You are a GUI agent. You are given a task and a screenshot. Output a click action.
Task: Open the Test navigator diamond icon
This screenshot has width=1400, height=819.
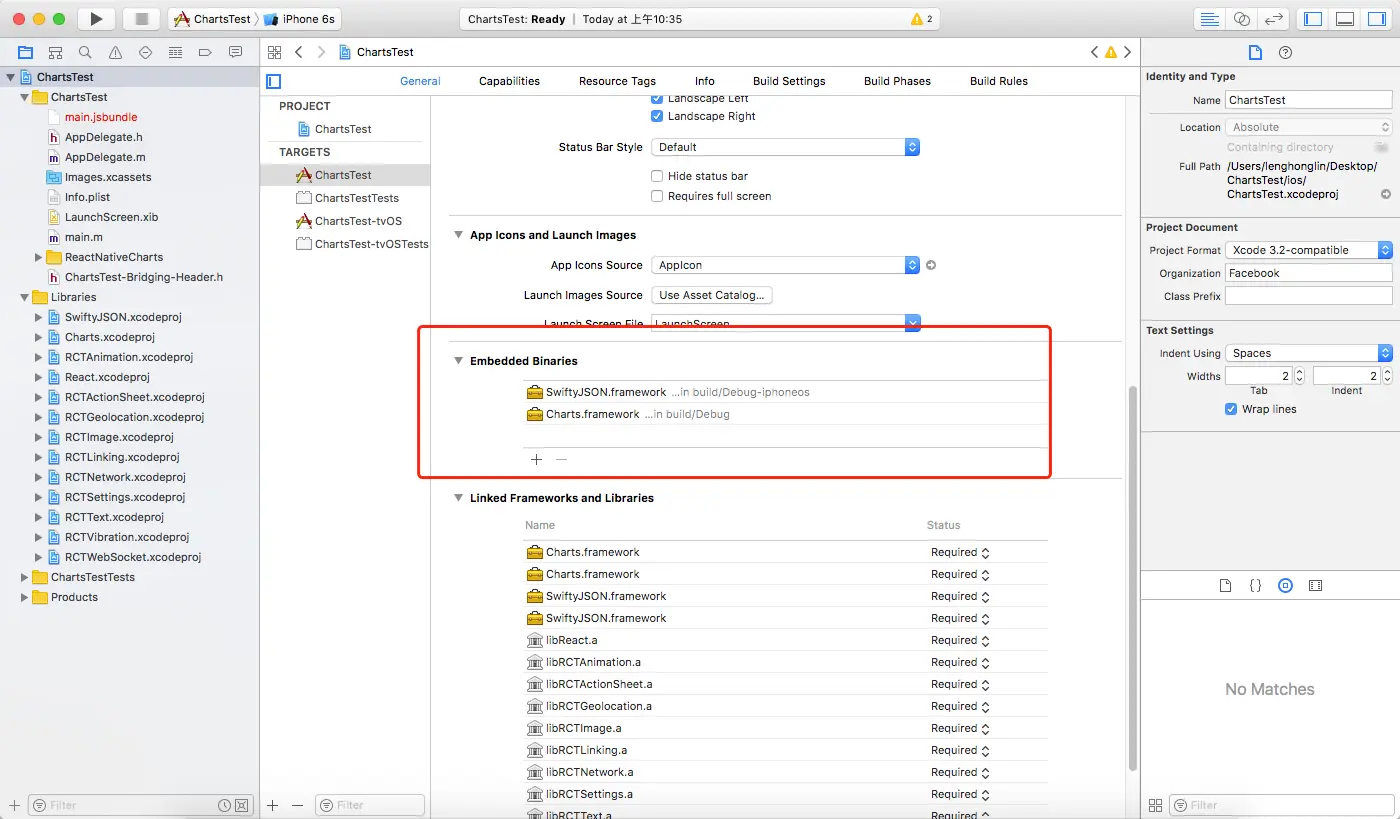[x=146, y=52]
